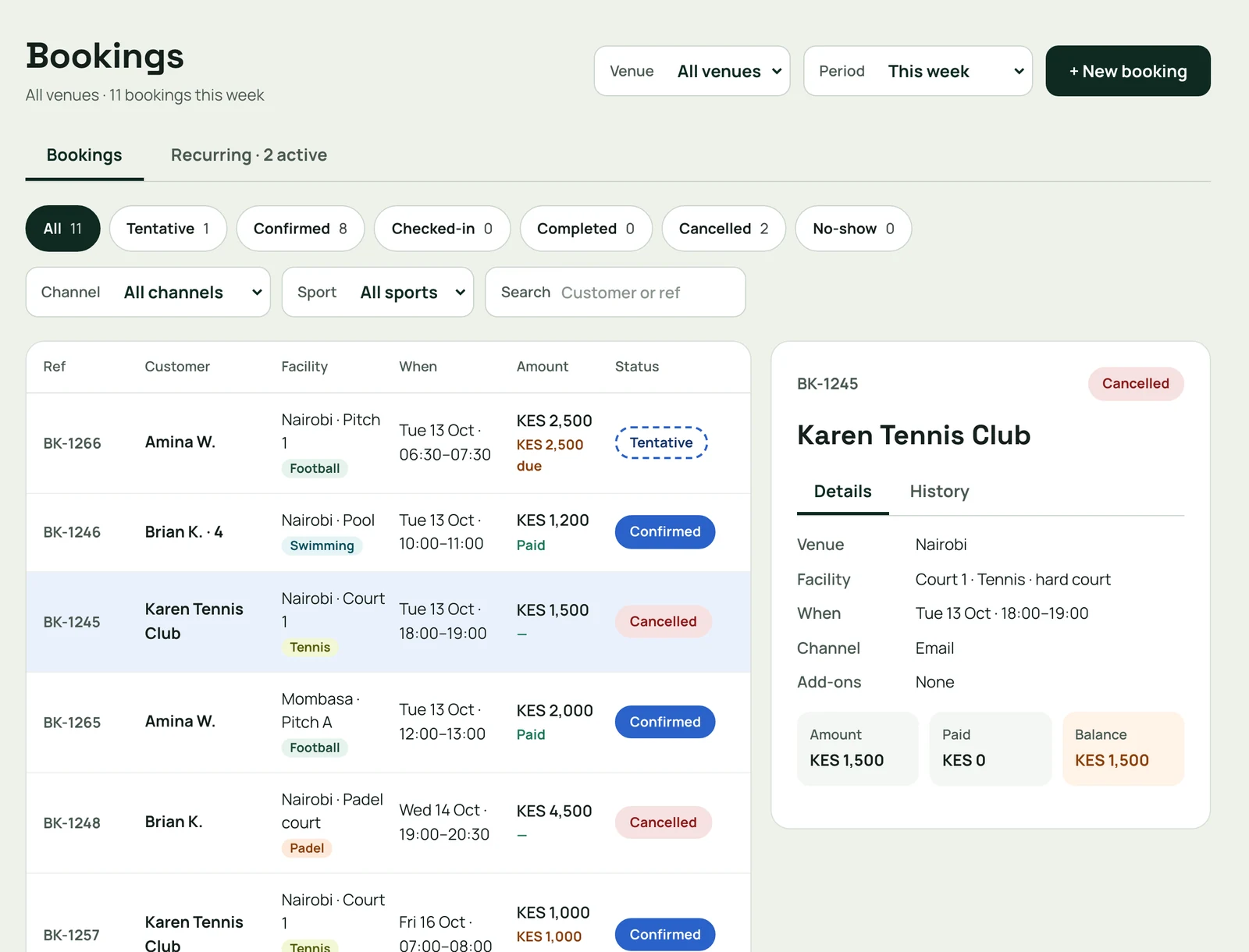Image resolution: width=1249 pixels, height=952 pixels.
Task: Click the Status column header
Action: [x=637, y=367]
